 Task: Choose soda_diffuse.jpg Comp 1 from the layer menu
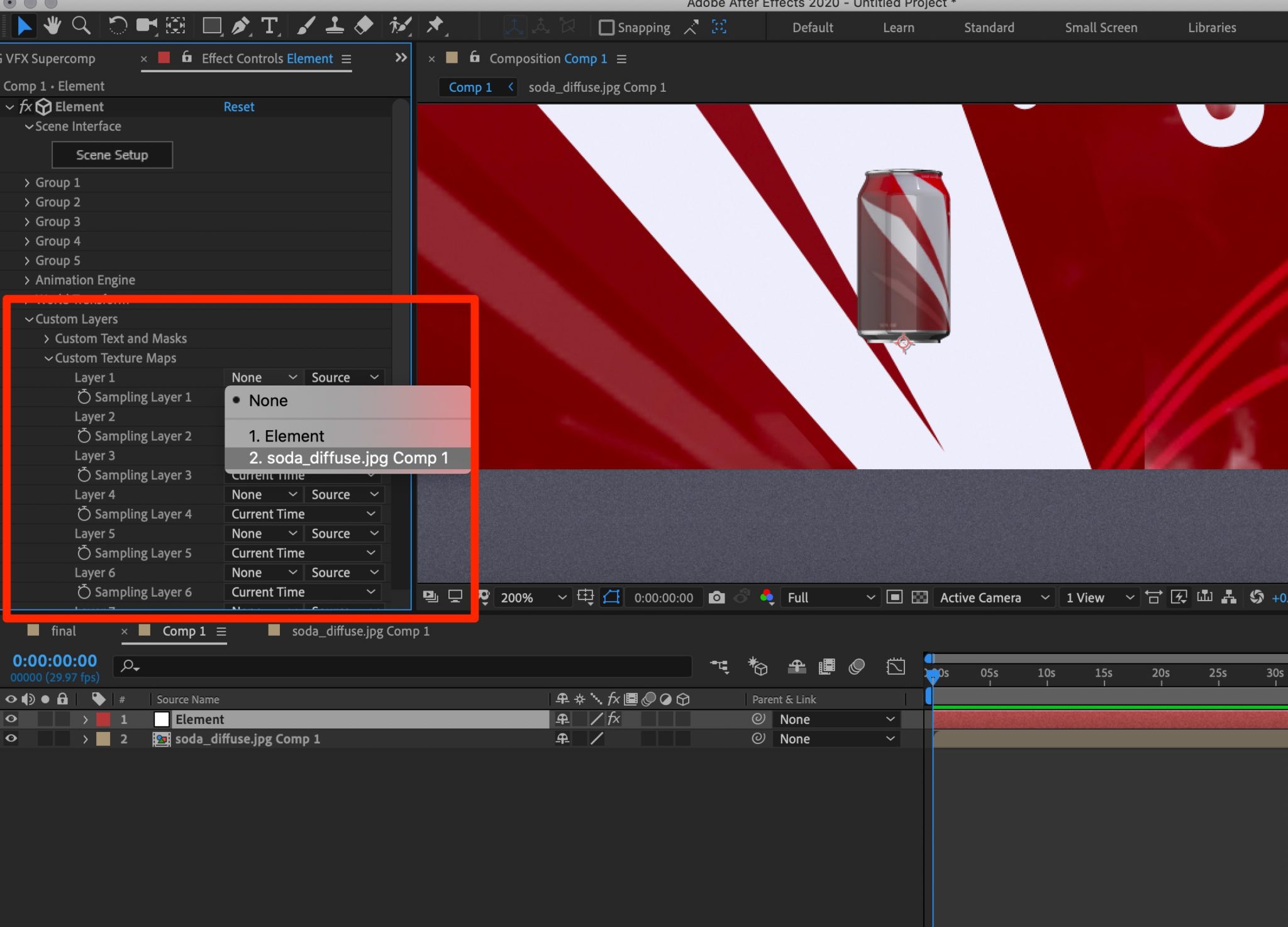[348, 458]
